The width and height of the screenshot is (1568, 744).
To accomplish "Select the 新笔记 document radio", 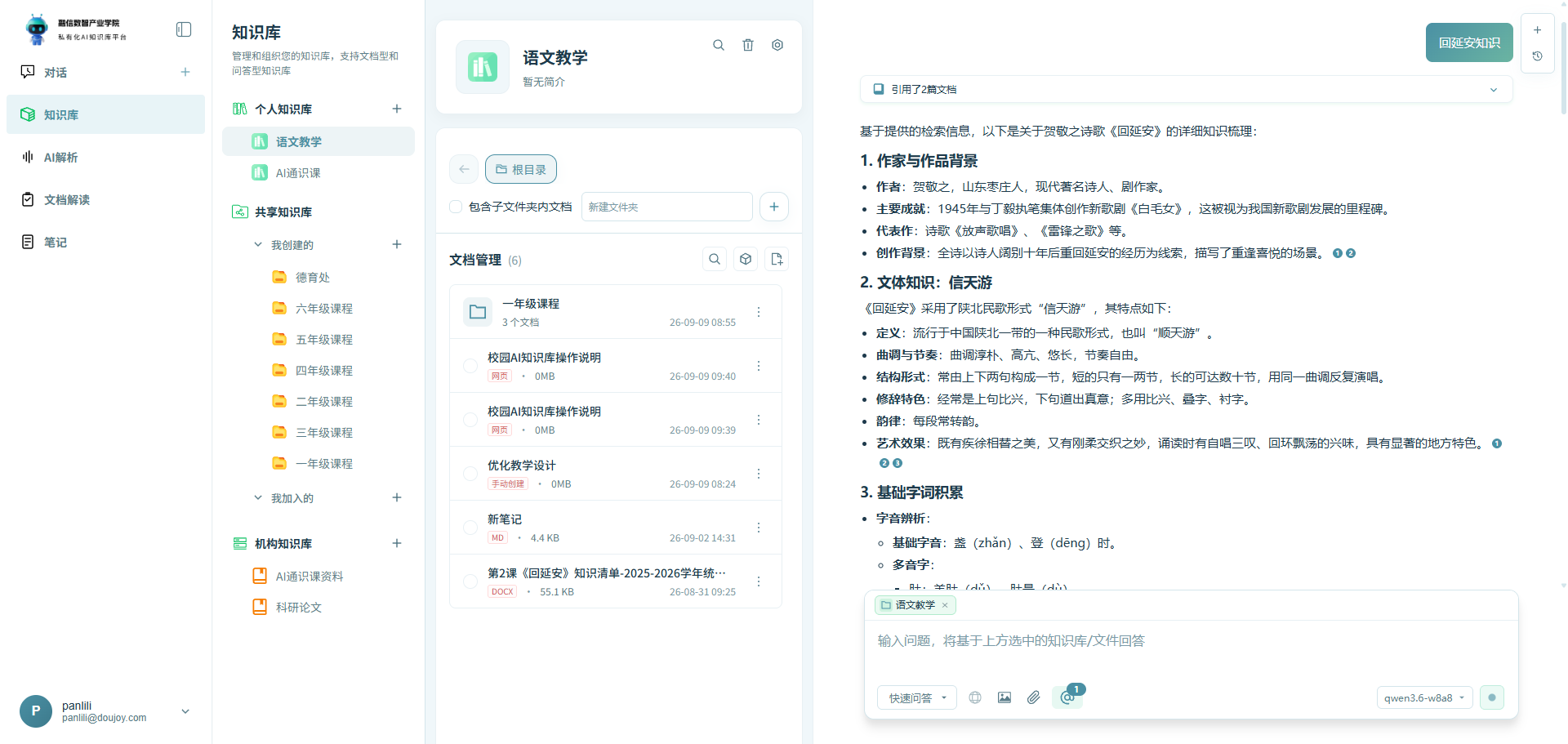I will 470,528.
